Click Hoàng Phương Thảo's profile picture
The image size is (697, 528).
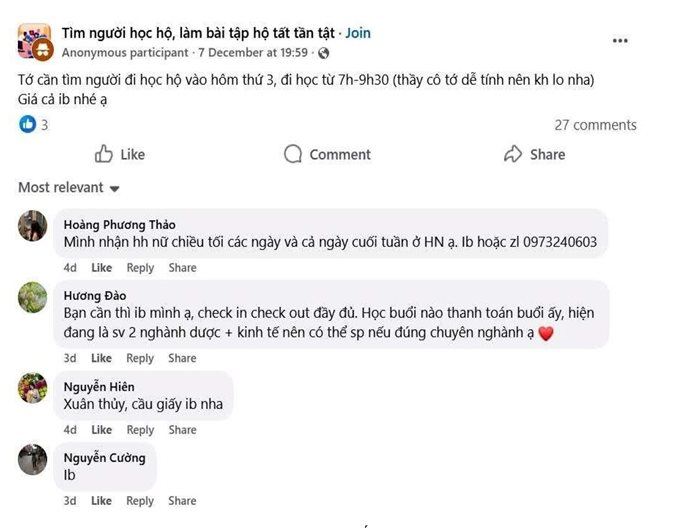click(x=33, y=226)
